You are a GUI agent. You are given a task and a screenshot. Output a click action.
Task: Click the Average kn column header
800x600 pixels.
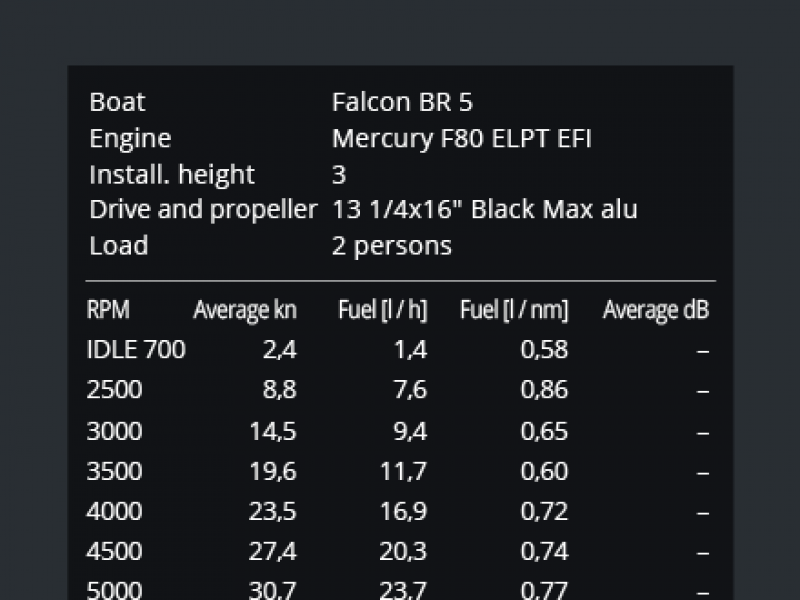coord(245,310)
